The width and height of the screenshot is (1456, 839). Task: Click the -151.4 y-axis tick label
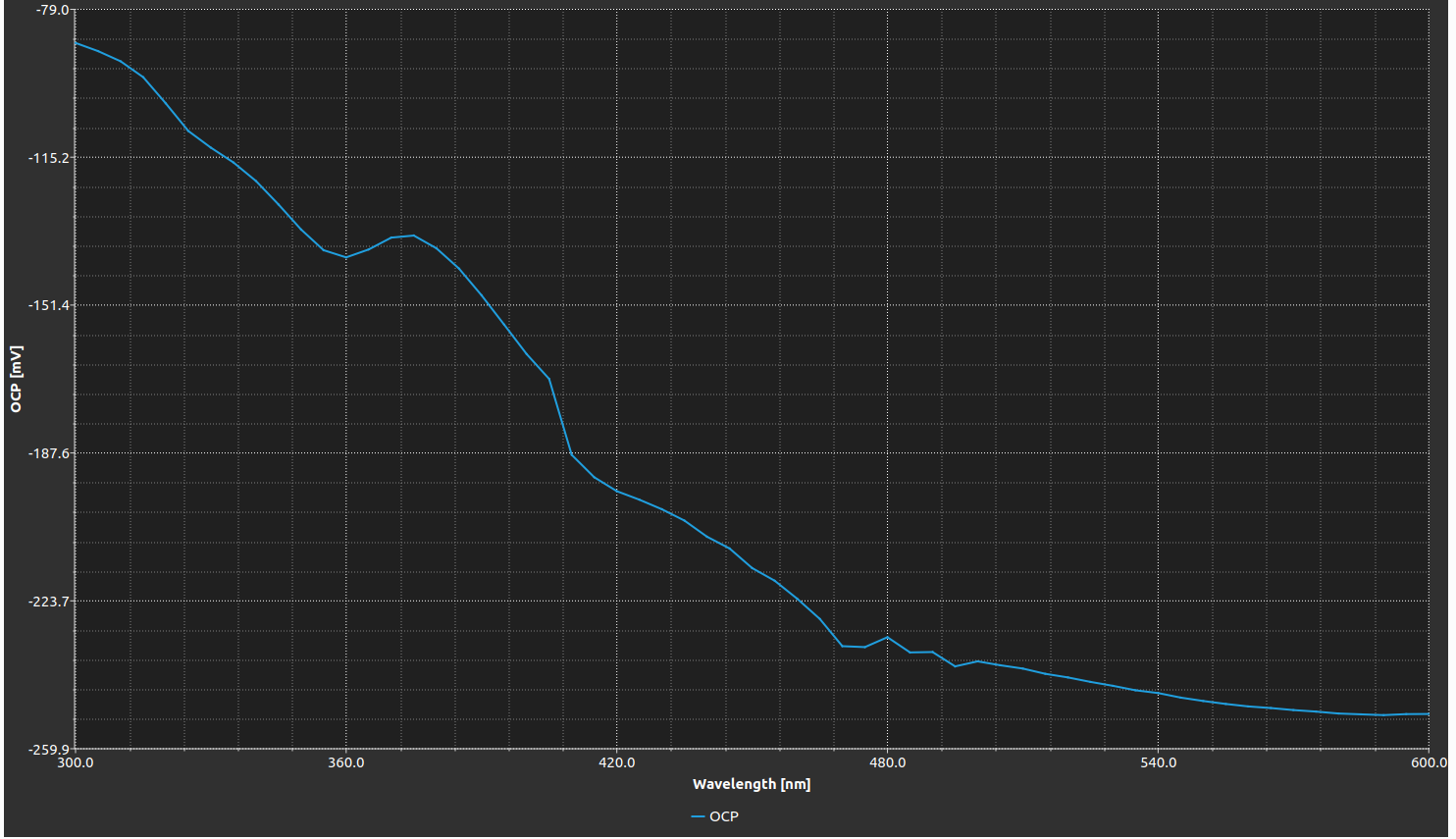tap(48, 305)
